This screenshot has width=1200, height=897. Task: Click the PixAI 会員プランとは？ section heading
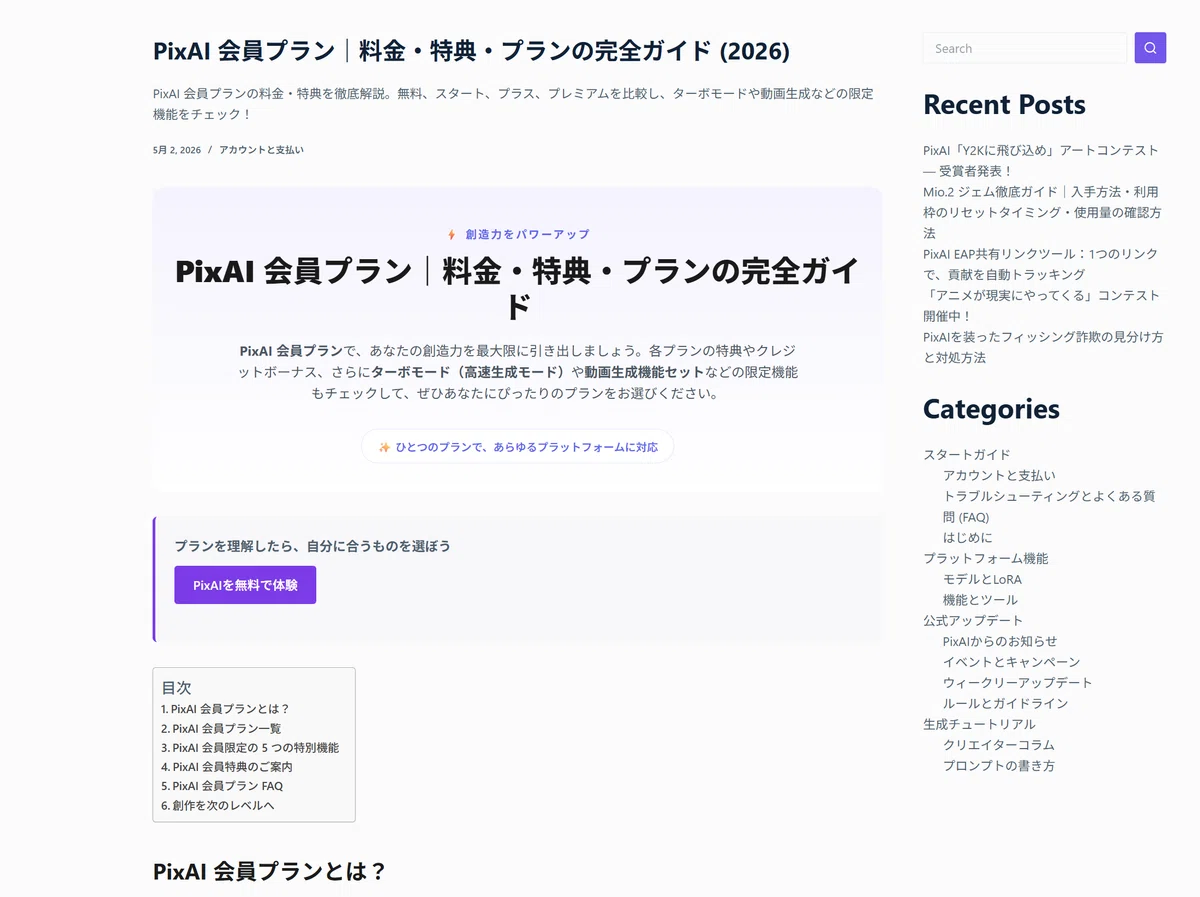click(x=269, y=871)
